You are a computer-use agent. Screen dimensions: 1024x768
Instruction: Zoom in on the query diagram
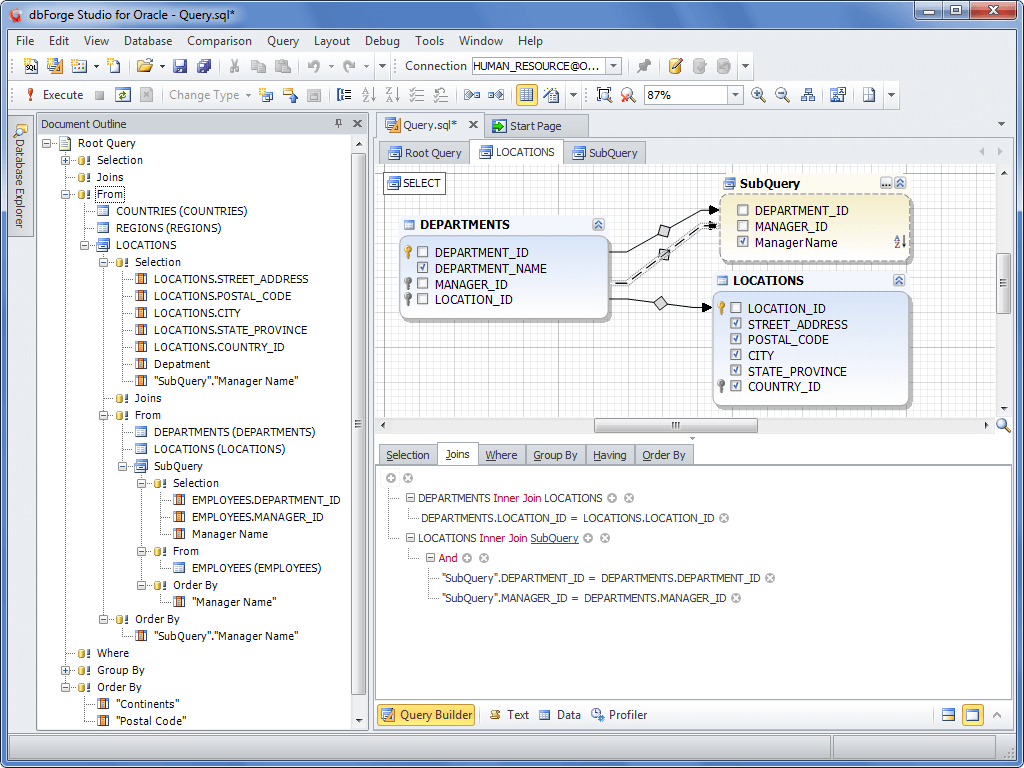click(x=757, y=94)
